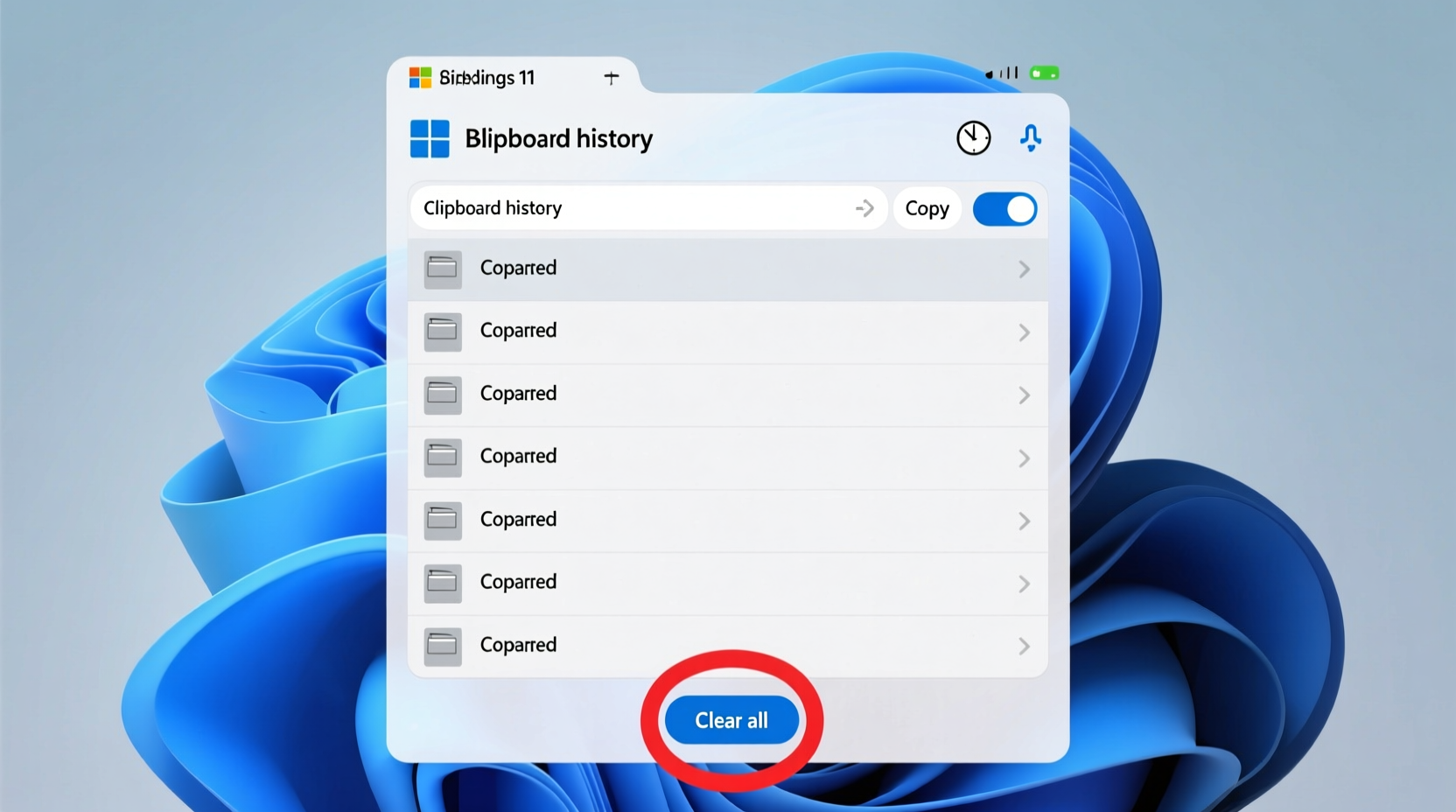Viewport: 1456px width, 812px height.
Task: Open the clock/history icon at top right
Action: click(x=973, y=137)
